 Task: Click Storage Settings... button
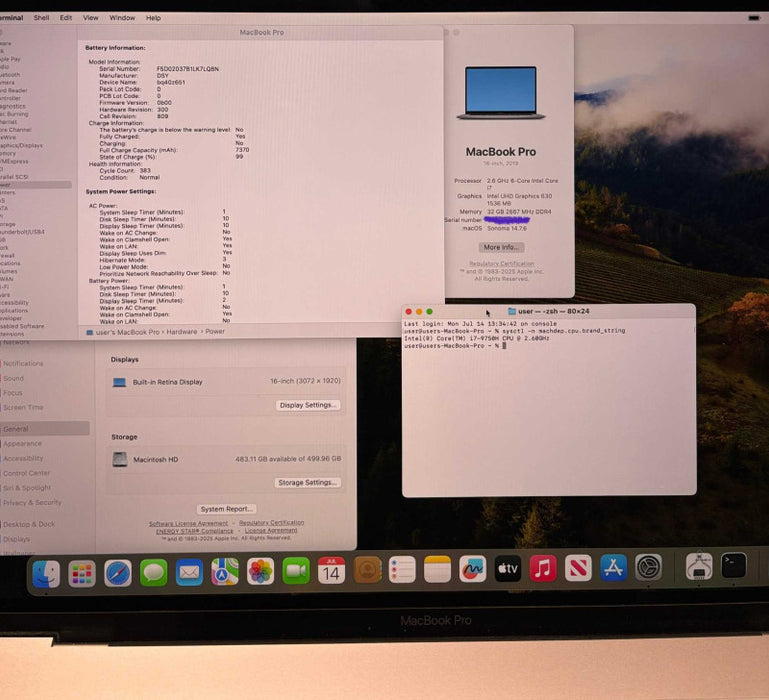(x=308, y=483)
